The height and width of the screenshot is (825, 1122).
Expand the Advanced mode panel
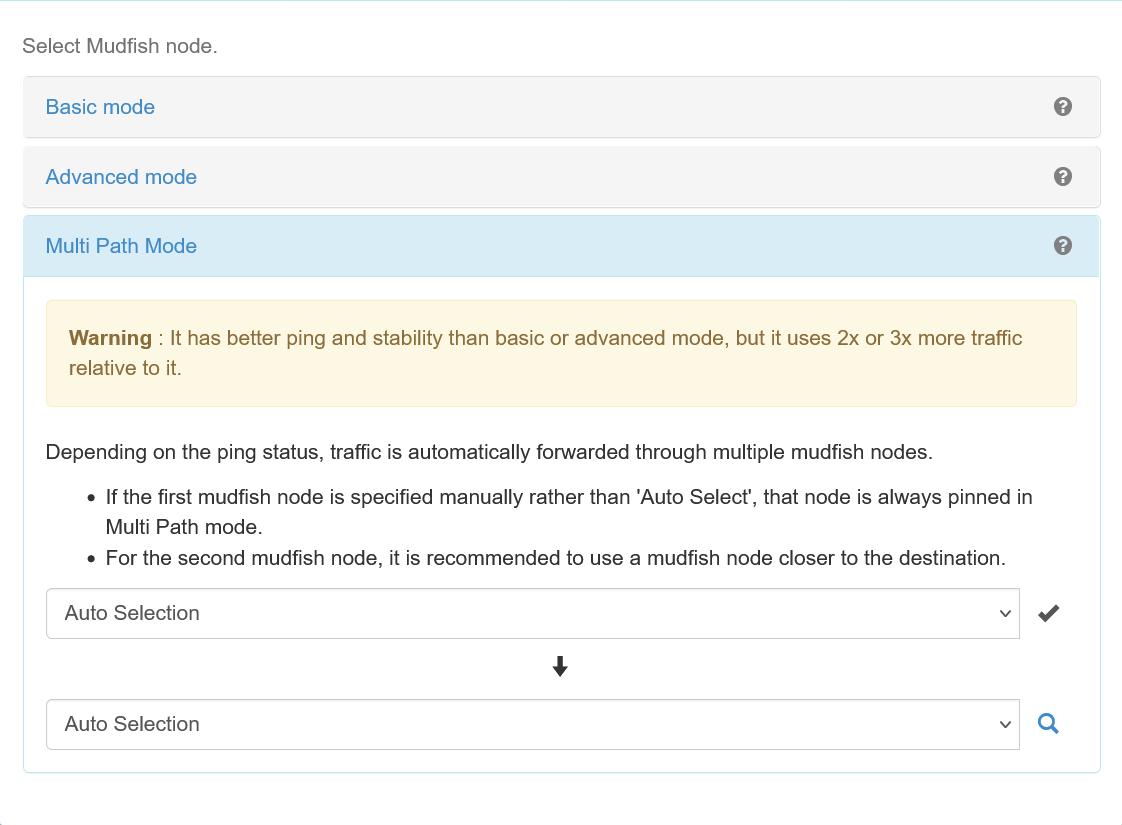(121, 177)
